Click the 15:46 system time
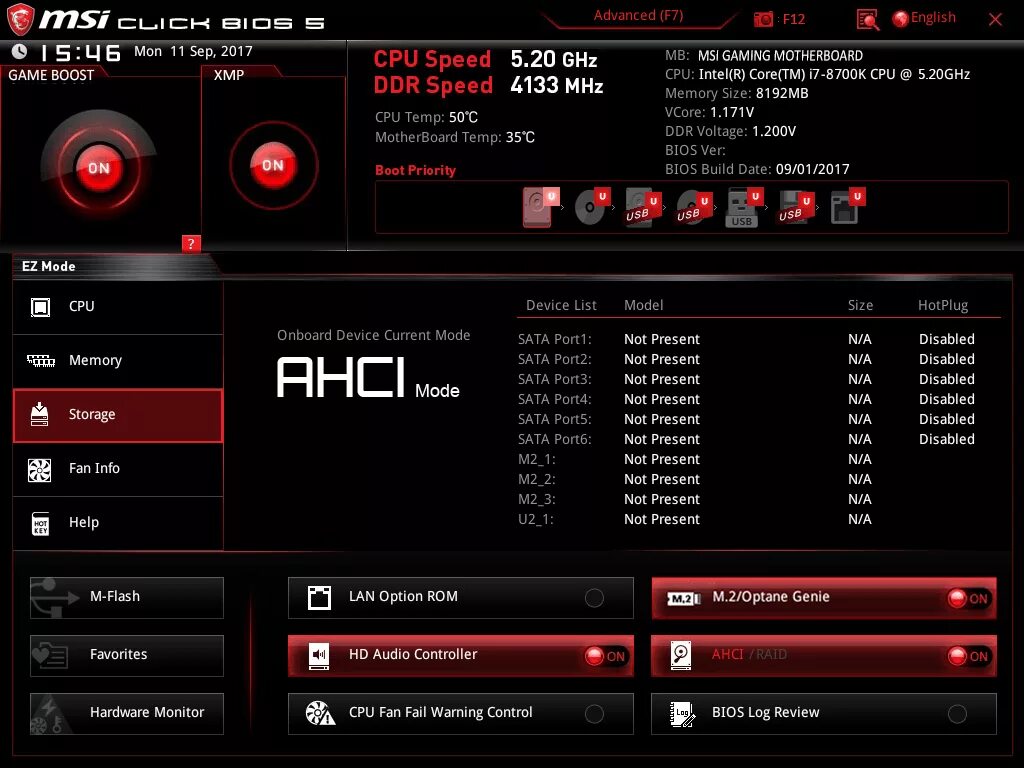 (80, 52)
